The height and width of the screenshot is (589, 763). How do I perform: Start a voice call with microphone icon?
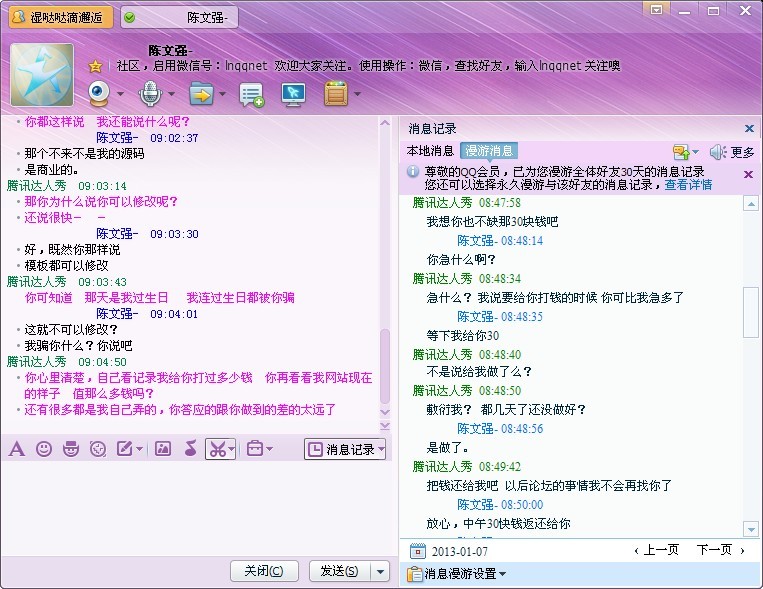coord(150,93)
